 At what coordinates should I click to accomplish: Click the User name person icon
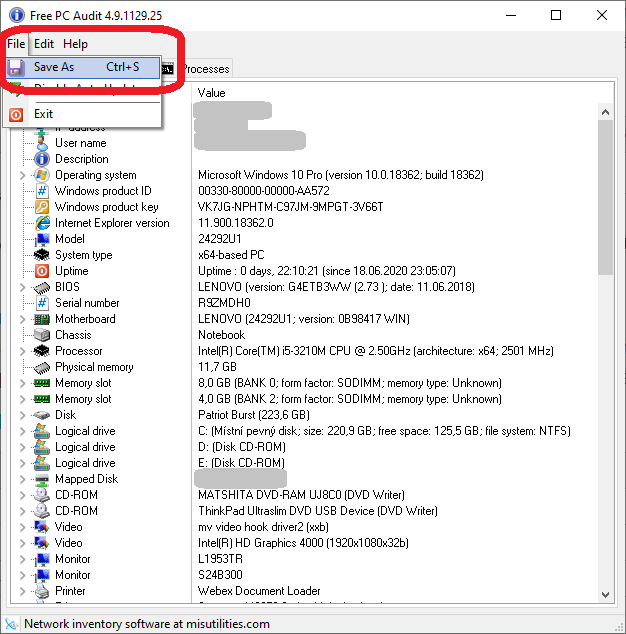[x=42, y=143]
